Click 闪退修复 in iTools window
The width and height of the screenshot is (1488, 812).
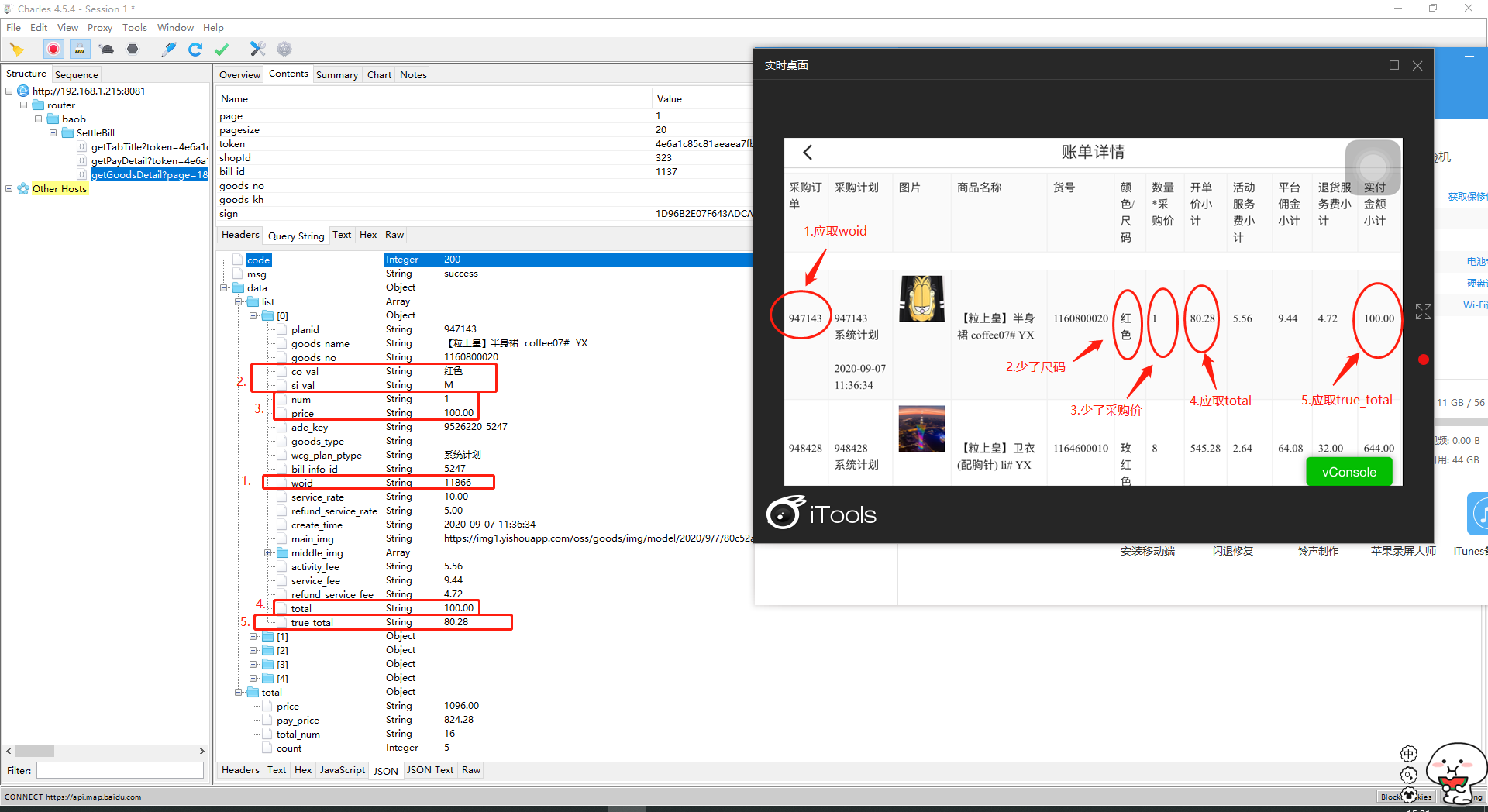[x=1233, y=551]
